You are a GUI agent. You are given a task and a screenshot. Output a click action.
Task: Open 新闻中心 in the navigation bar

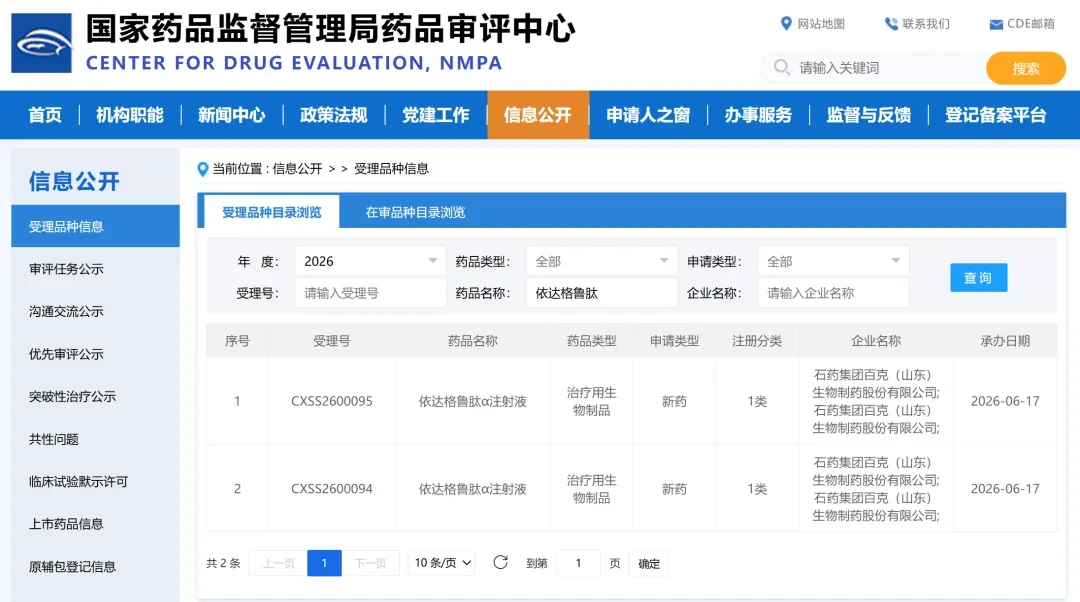[232, 115]
